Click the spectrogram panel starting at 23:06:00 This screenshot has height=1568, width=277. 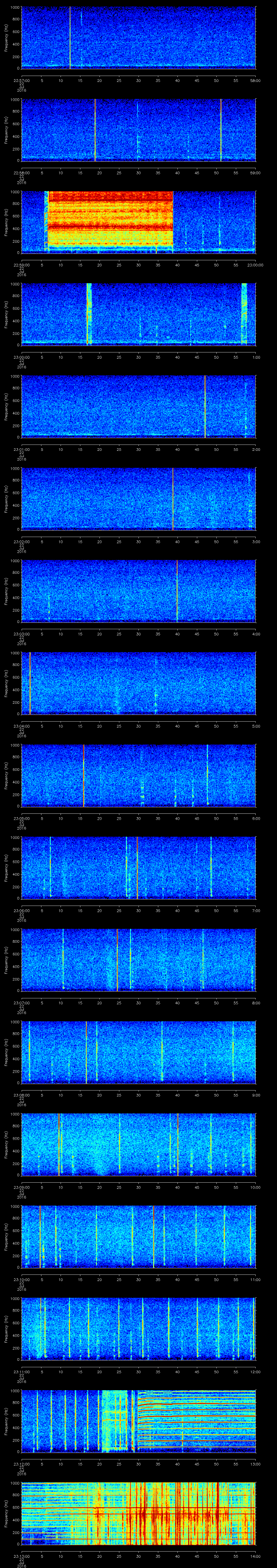[x=139, y=868]
